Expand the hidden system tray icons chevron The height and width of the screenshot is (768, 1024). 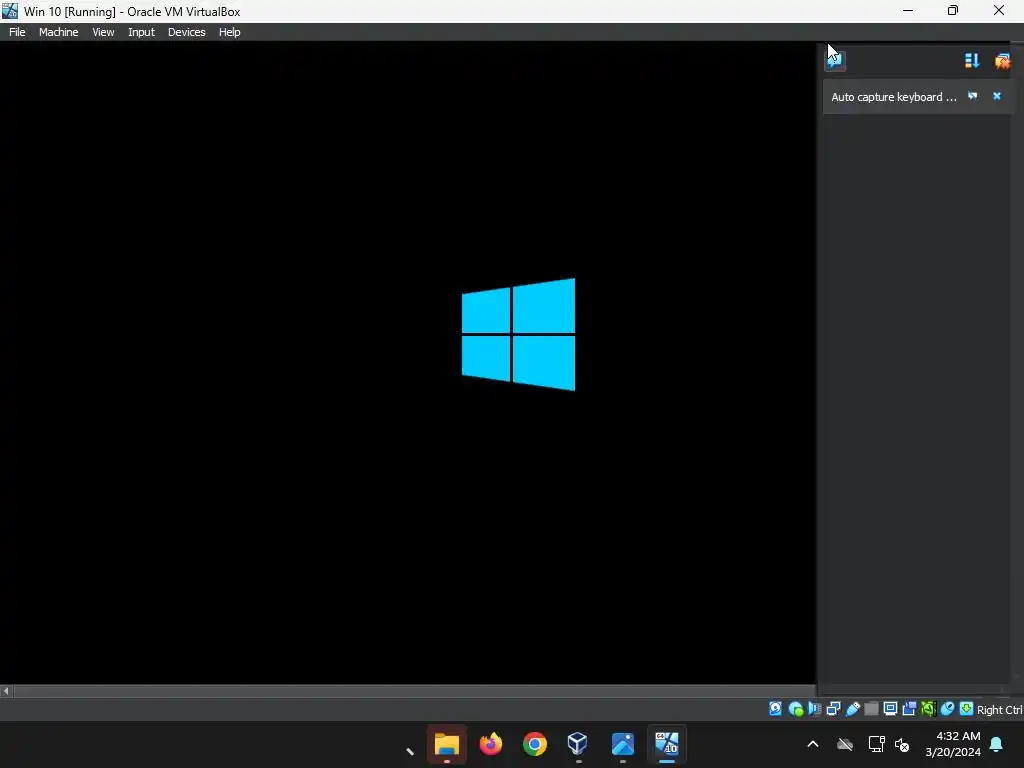coord(813,744)
